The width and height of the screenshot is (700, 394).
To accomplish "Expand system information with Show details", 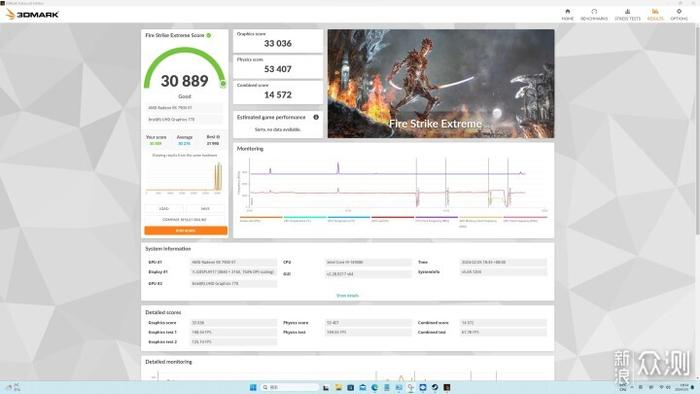I will click(x=347, y=295).
